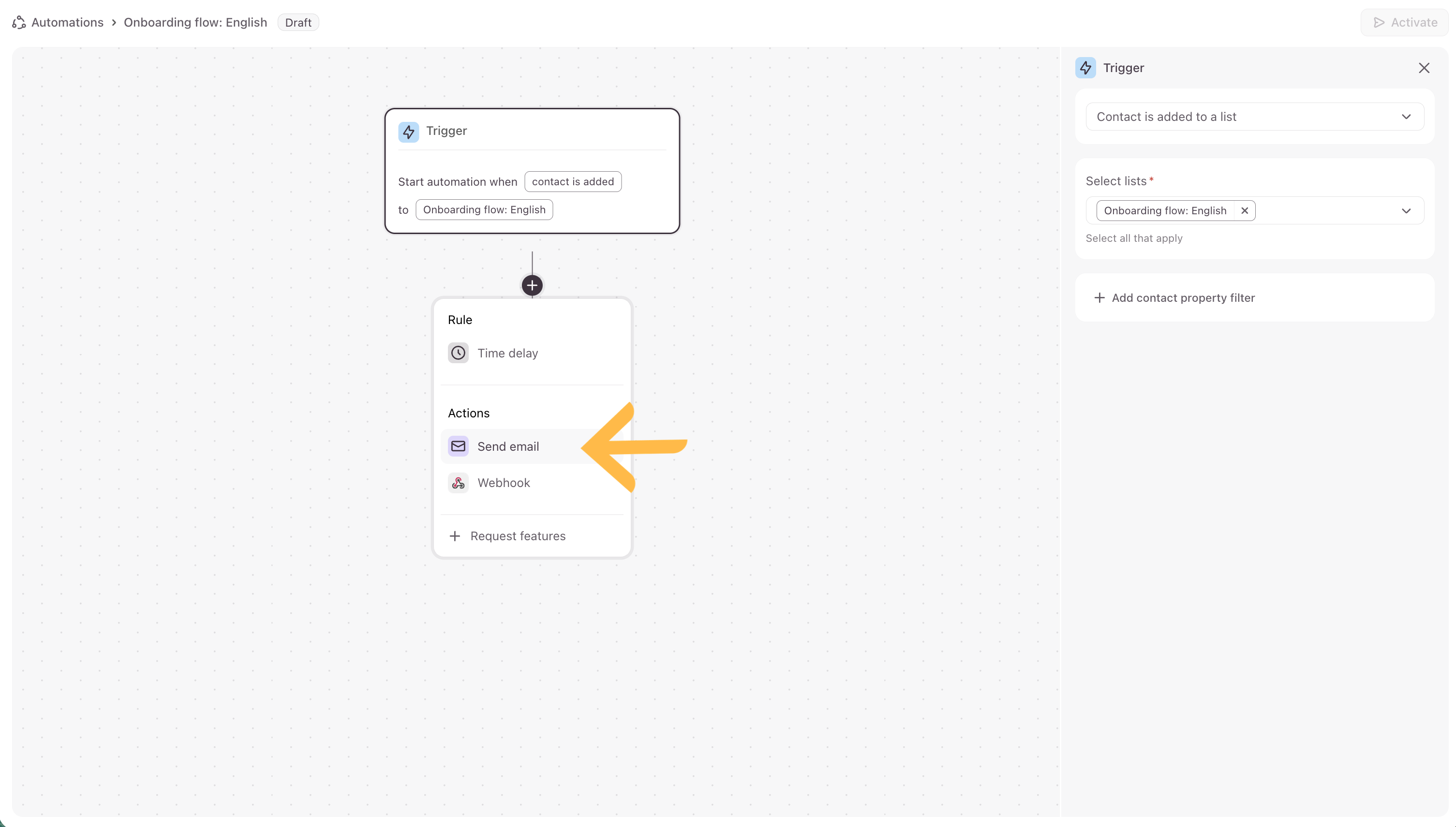Image resolution: width=1456 pixels, height=827 pixels.
Task: Remove Onboarding flow: English tag from lists
Action: click(1244, 211)
